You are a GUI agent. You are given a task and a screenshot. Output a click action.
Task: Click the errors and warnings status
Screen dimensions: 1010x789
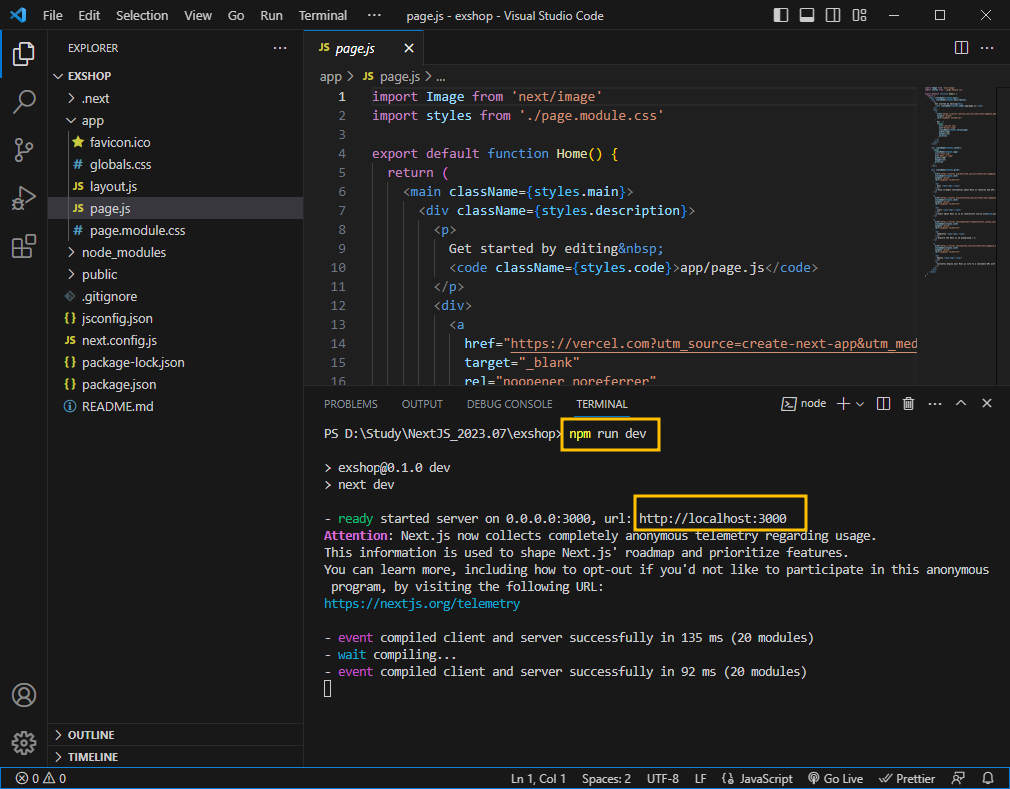(41, 778)
